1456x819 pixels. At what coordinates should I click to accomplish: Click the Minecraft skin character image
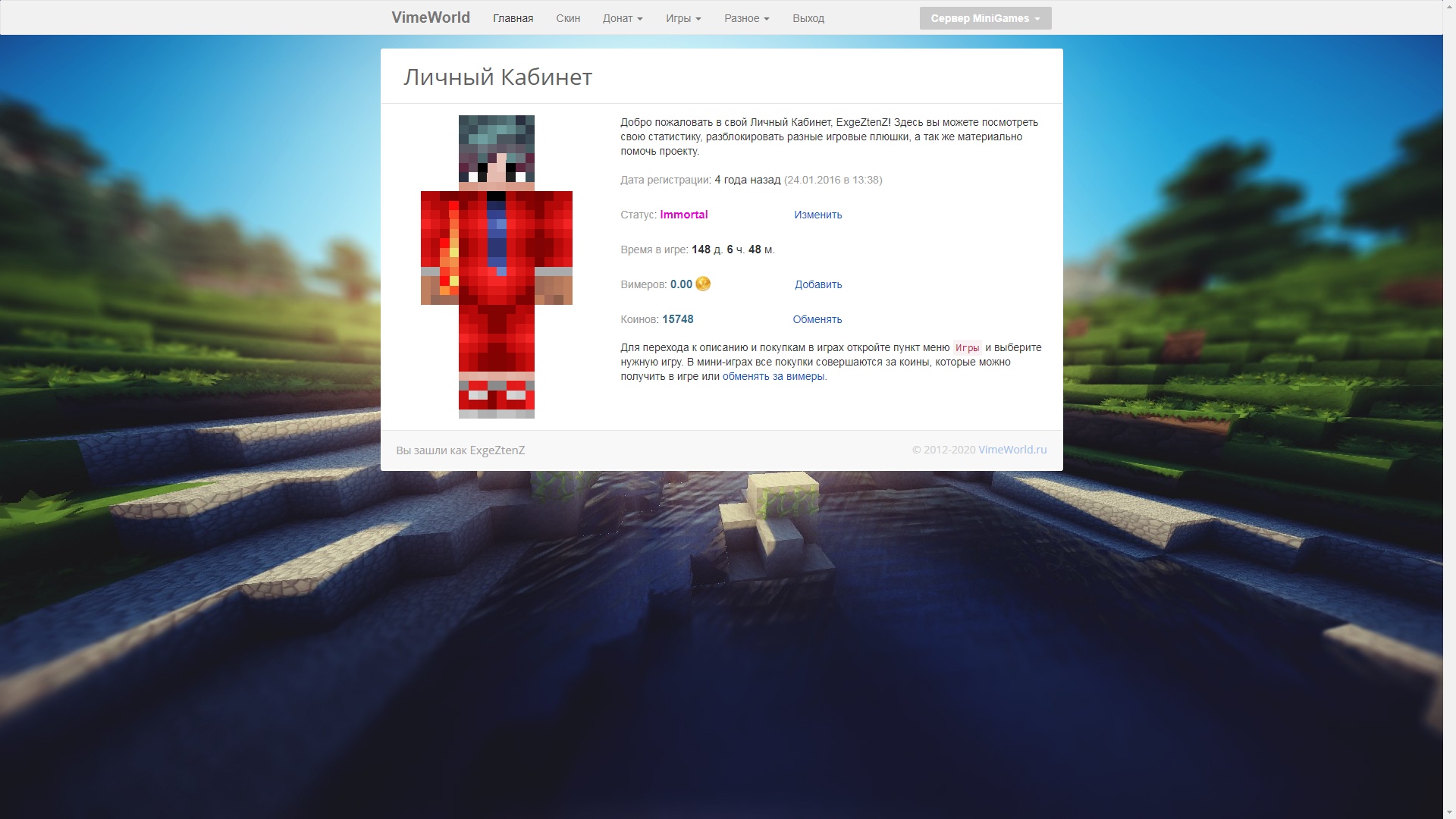[x=497, y=266]
